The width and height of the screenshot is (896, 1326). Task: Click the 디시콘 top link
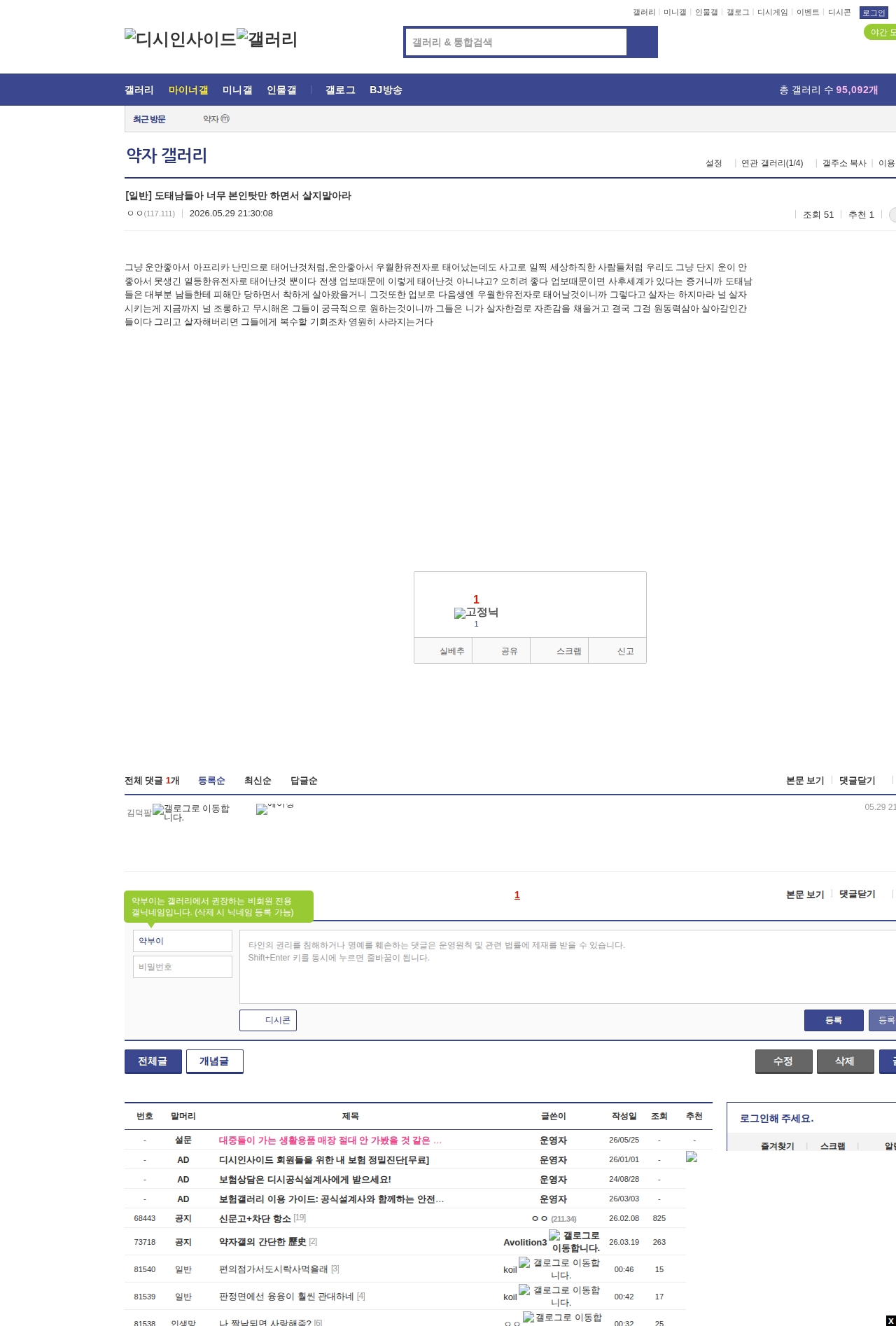point(839,13)
